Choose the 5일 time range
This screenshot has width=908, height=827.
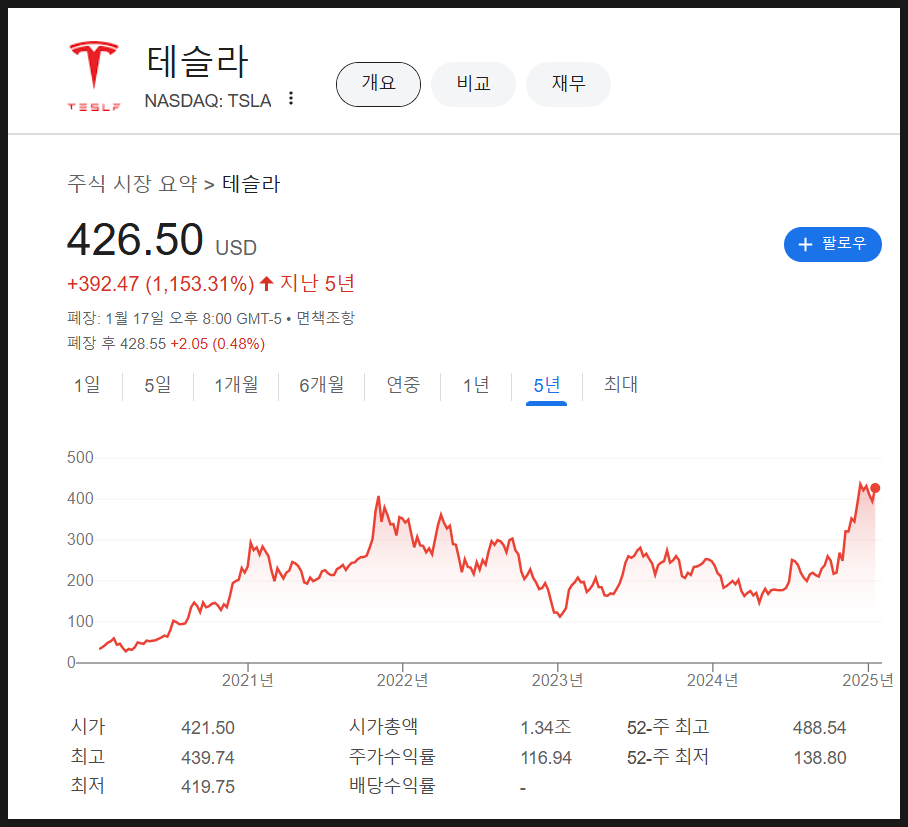[x=158, y=385]
